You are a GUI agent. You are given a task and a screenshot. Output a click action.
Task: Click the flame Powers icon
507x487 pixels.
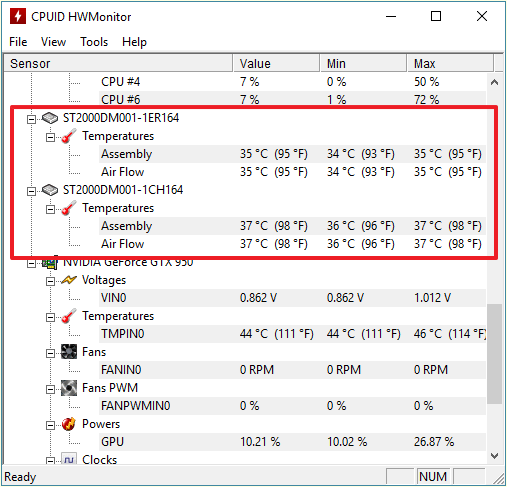[69, 424]
